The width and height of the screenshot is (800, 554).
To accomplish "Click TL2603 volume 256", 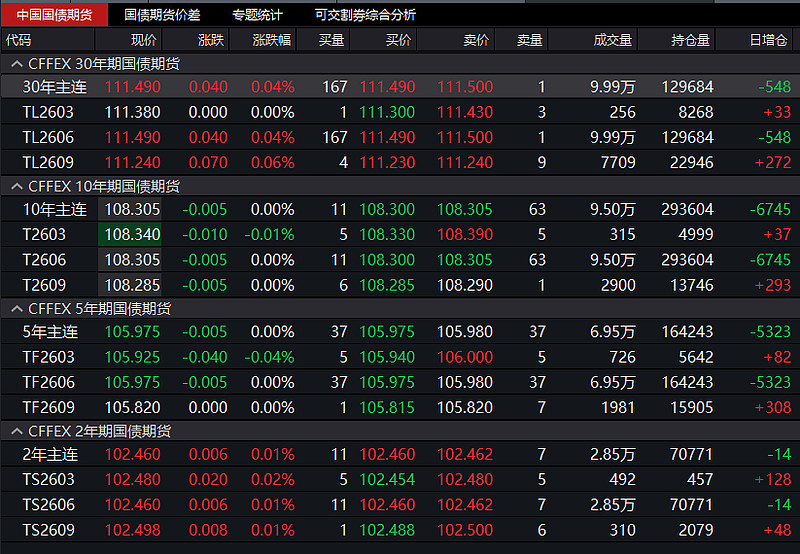I will coord(622,112).
